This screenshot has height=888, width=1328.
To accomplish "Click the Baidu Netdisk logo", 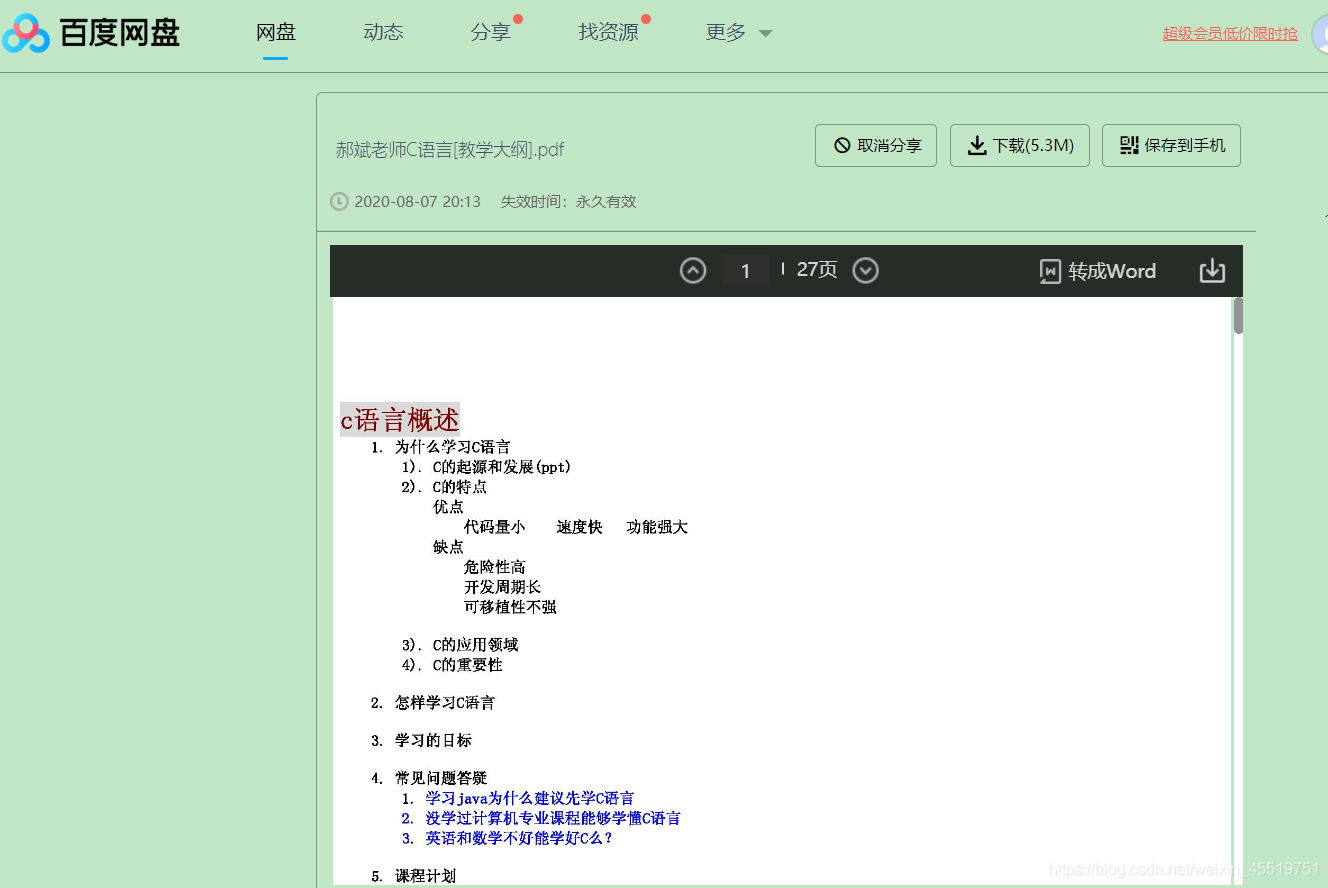I will [x=90, y=33].
